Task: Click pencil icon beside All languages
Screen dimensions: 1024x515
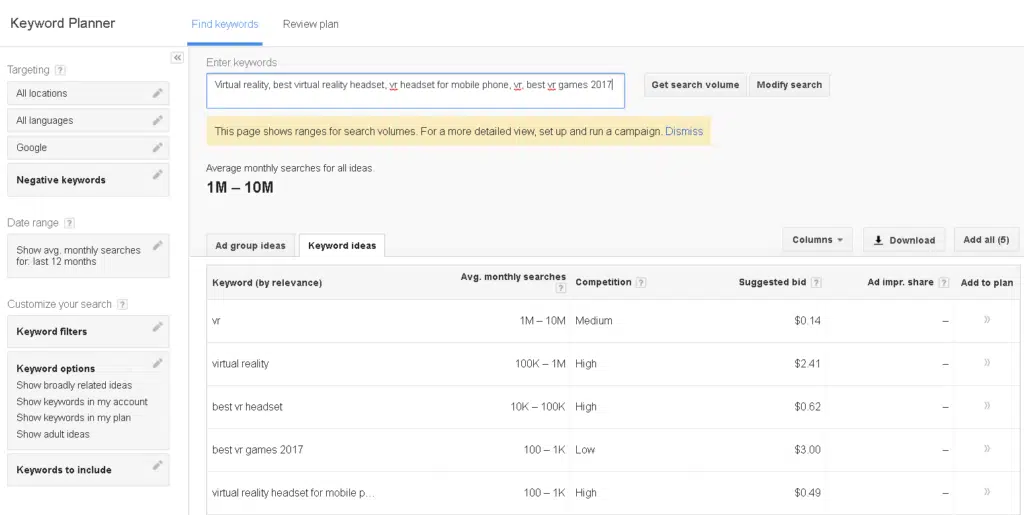Action: click(157, 120)
